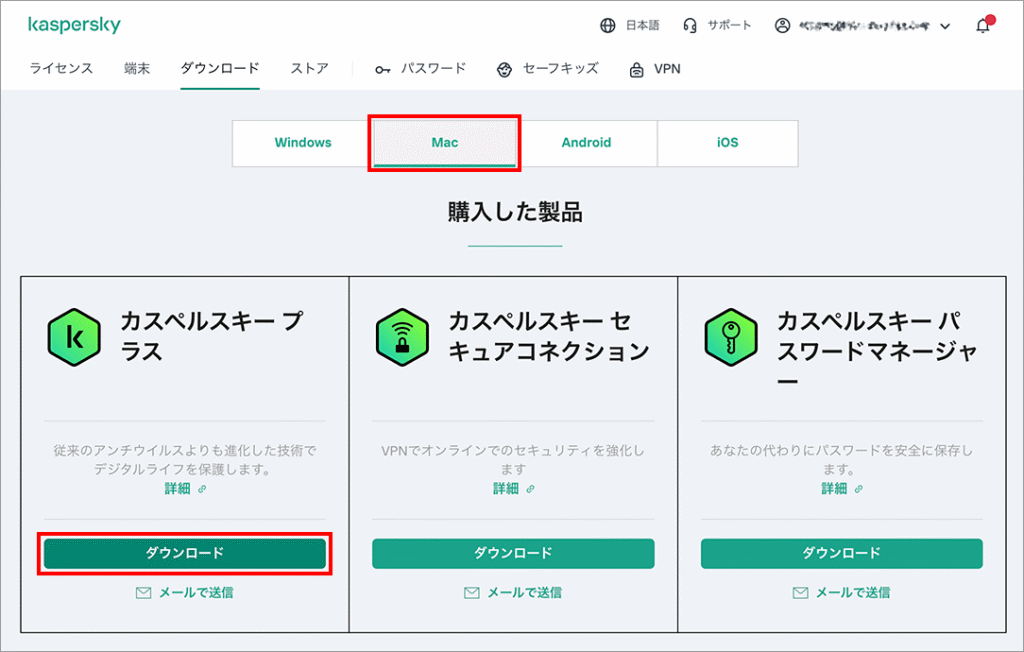Open the 日本語 language selector
The height and width of the screenshot is (652, 1024).
(642, 25)
